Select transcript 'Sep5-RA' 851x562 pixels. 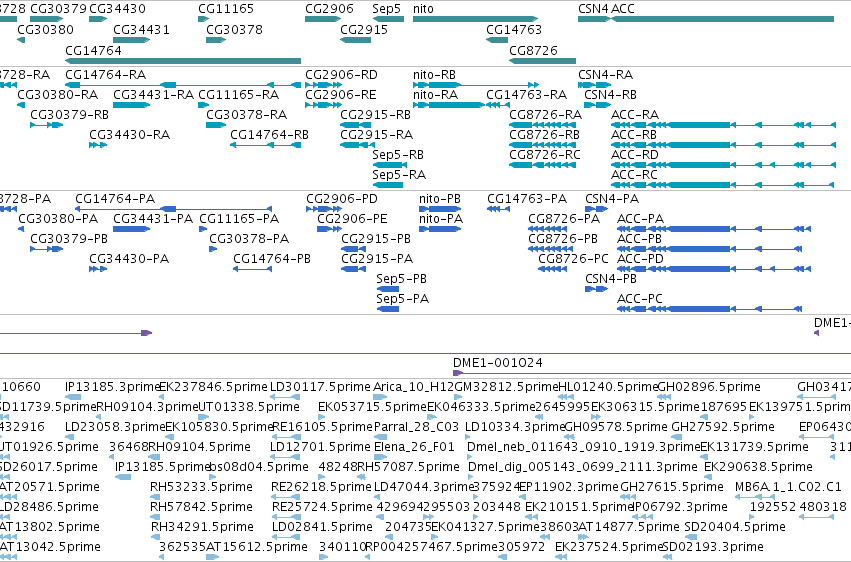(399, 175)
